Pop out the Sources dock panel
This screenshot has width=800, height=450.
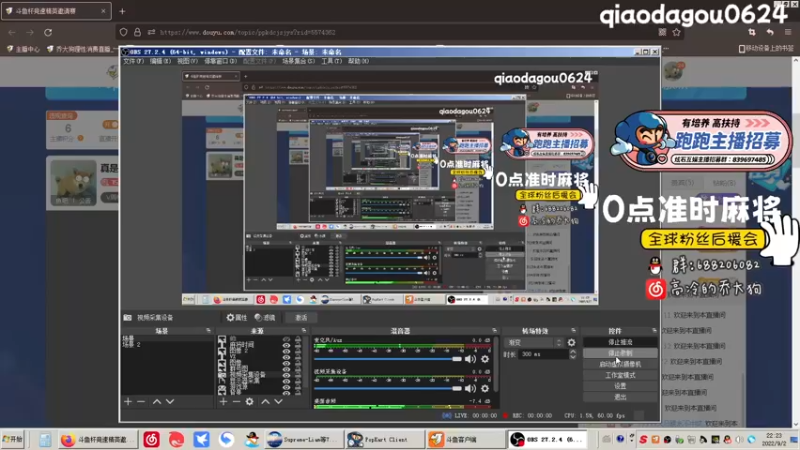(x=304, y=331)
